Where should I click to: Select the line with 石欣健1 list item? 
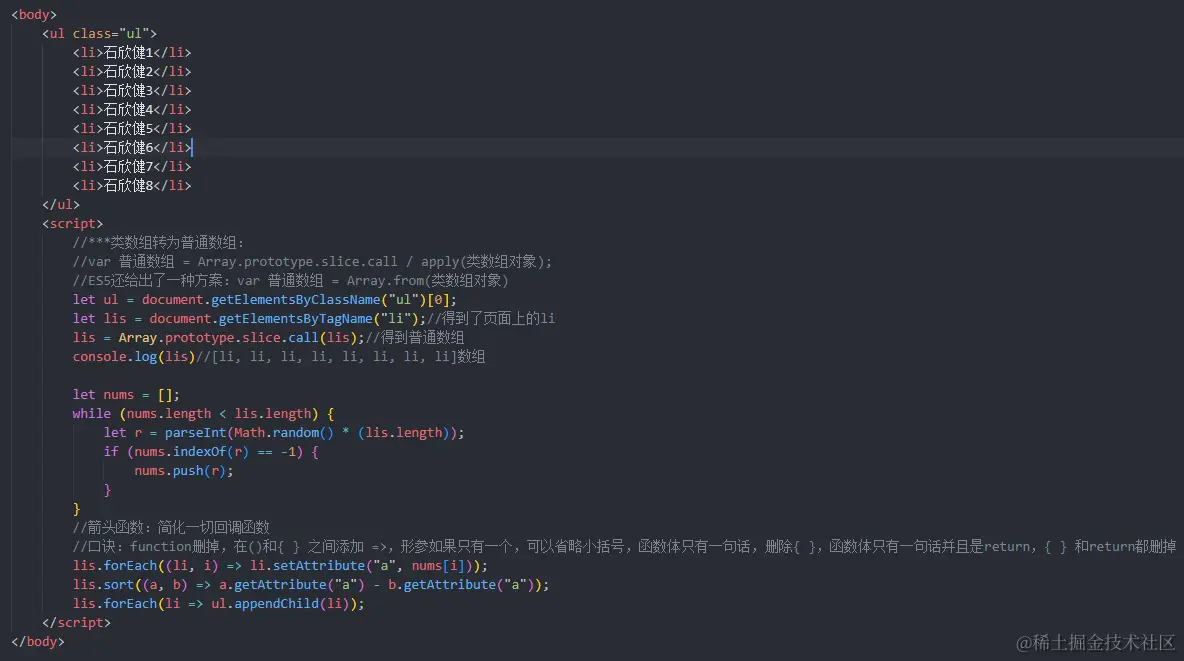click(x=132, y=52)
